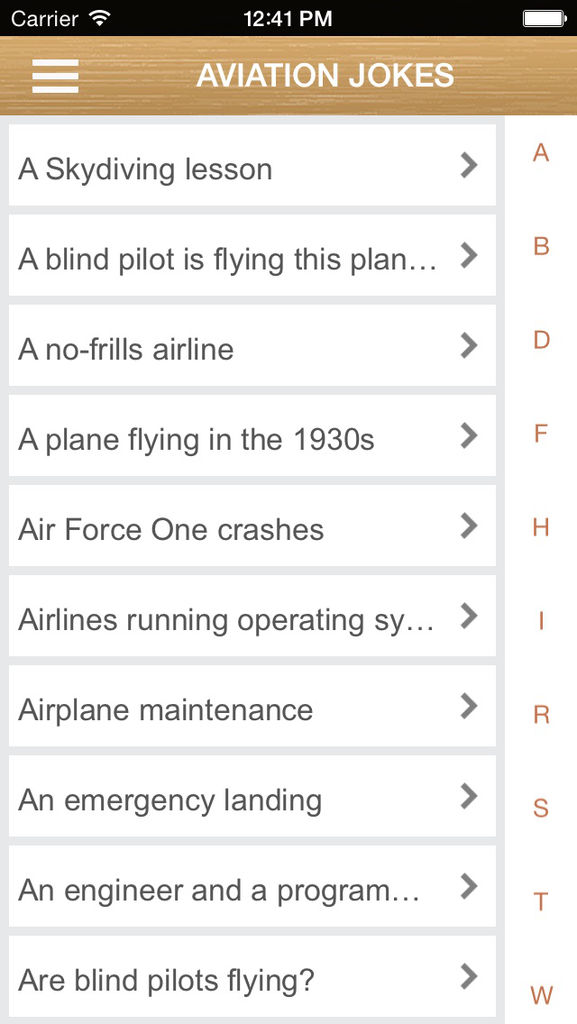Jump to index letter D

[x=541, y=340]
